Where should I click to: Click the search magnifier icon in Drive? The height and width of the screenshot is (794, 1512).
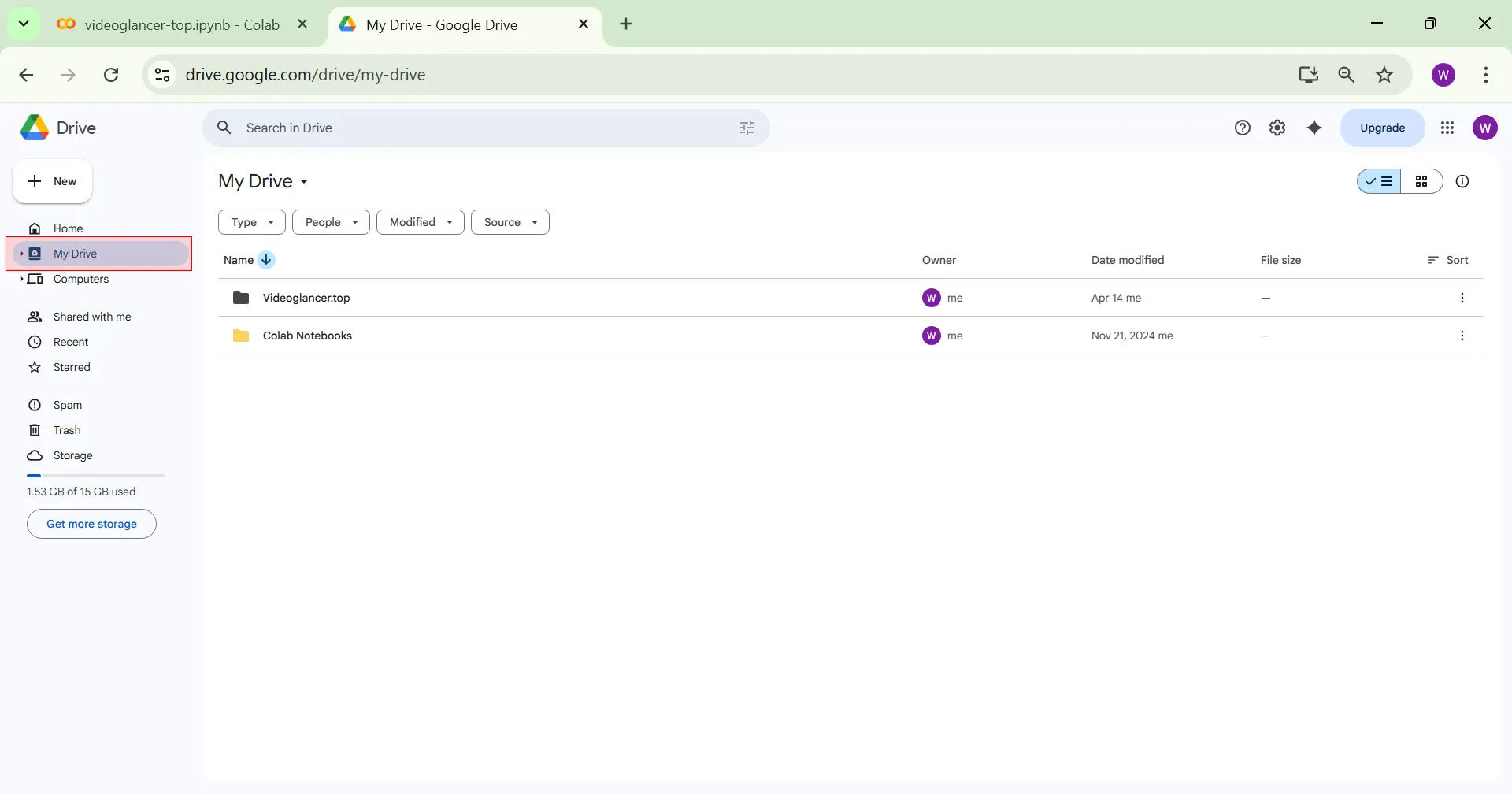click(224, 128)
